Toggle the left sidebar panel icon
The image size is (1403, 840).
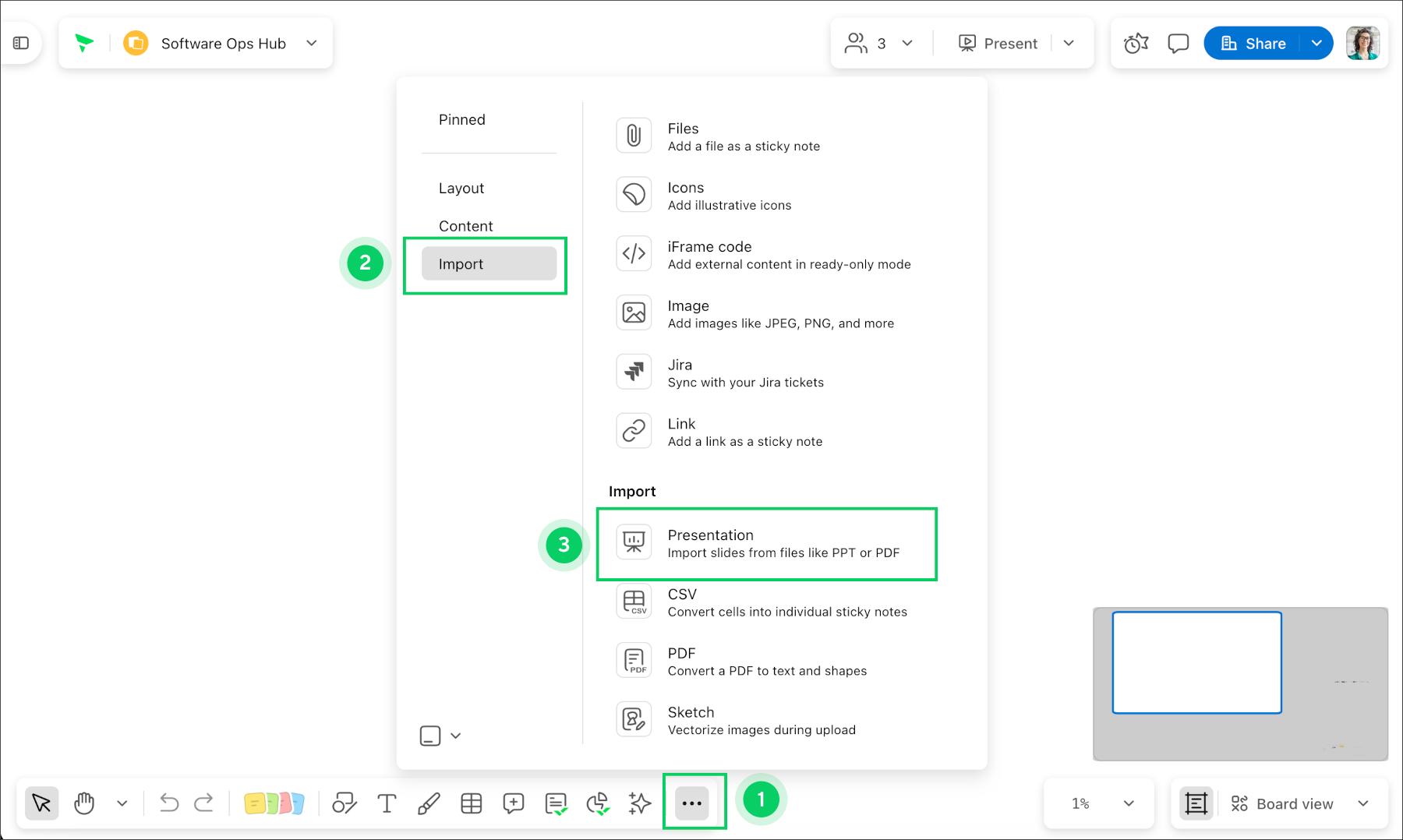21,43
